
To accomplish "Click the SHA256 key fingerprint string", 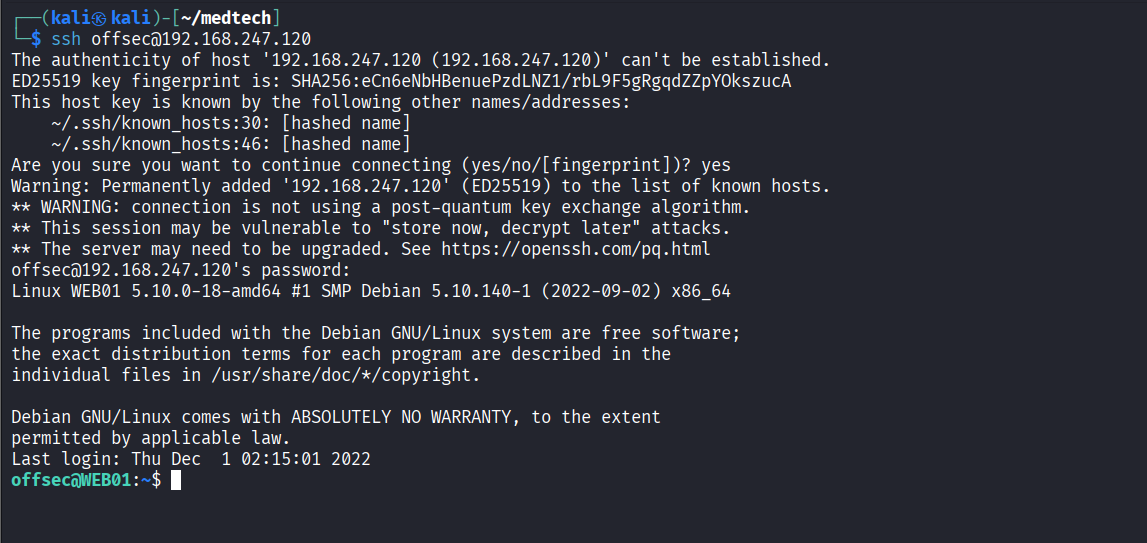I will [541, 81].
